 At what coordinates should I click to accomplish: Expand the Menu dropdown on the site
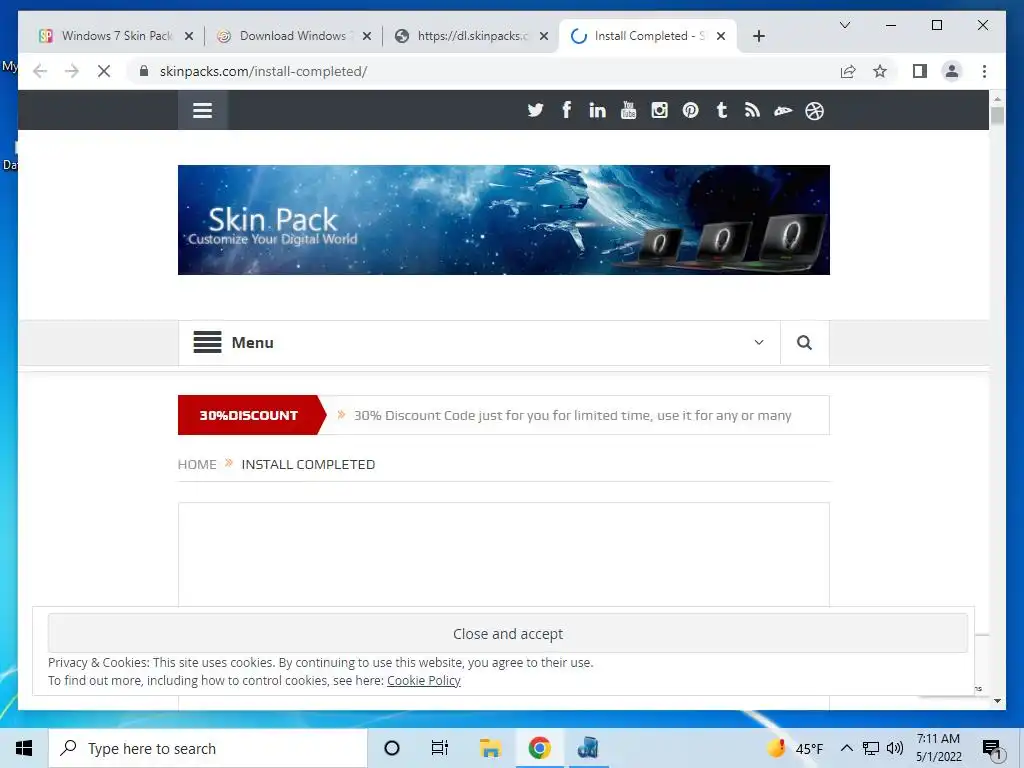click(759, 342)
